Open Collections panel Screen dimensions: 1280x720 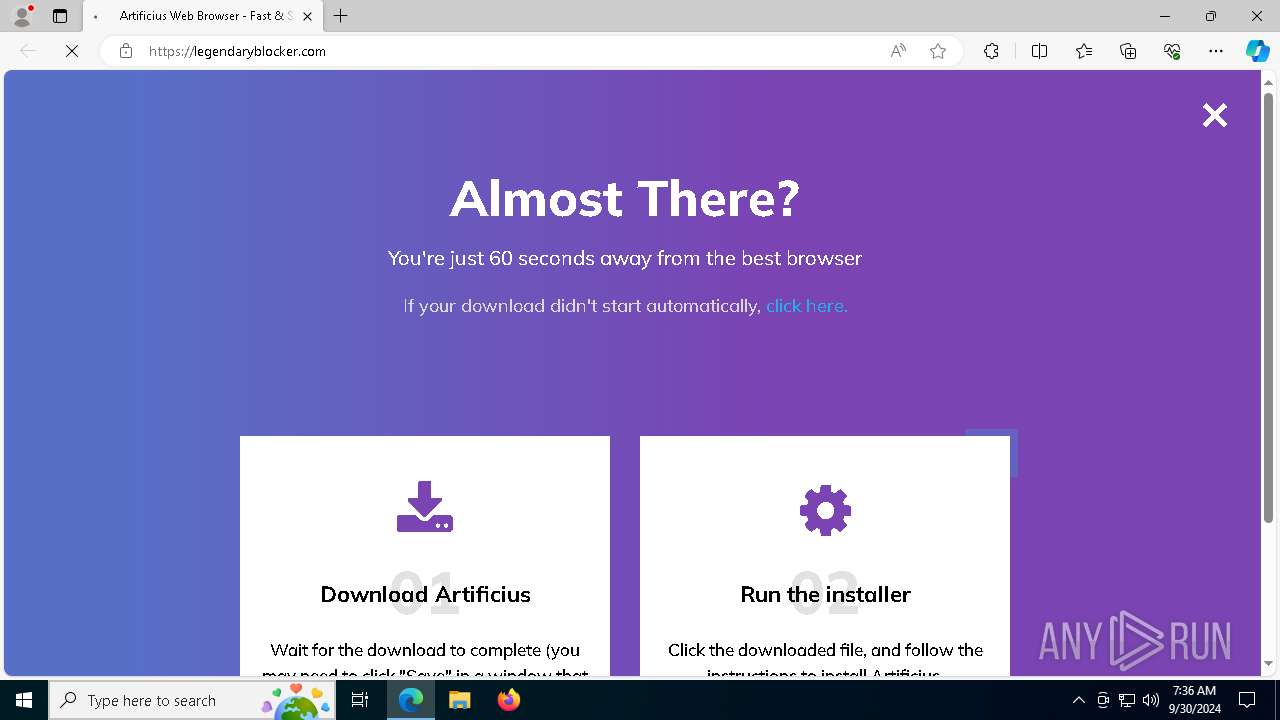[1128, 51]
